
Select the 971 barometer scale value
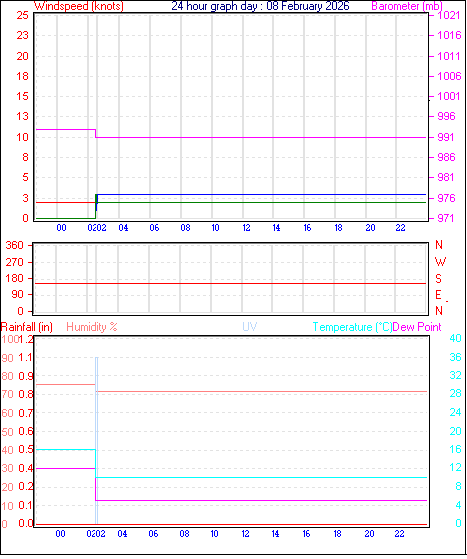pyautogui.click(x=446, y=218)
